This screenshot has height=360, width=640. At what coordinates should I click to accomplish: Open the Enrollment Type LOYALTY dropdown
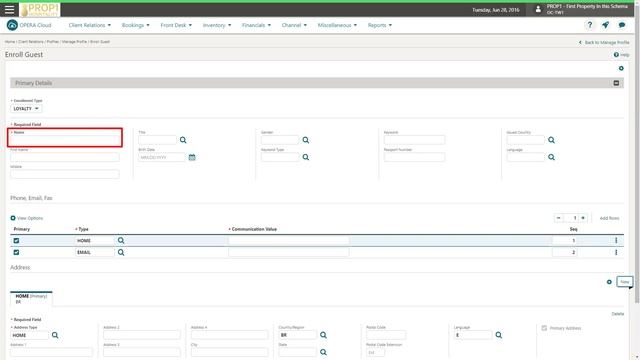pos(26,109)
